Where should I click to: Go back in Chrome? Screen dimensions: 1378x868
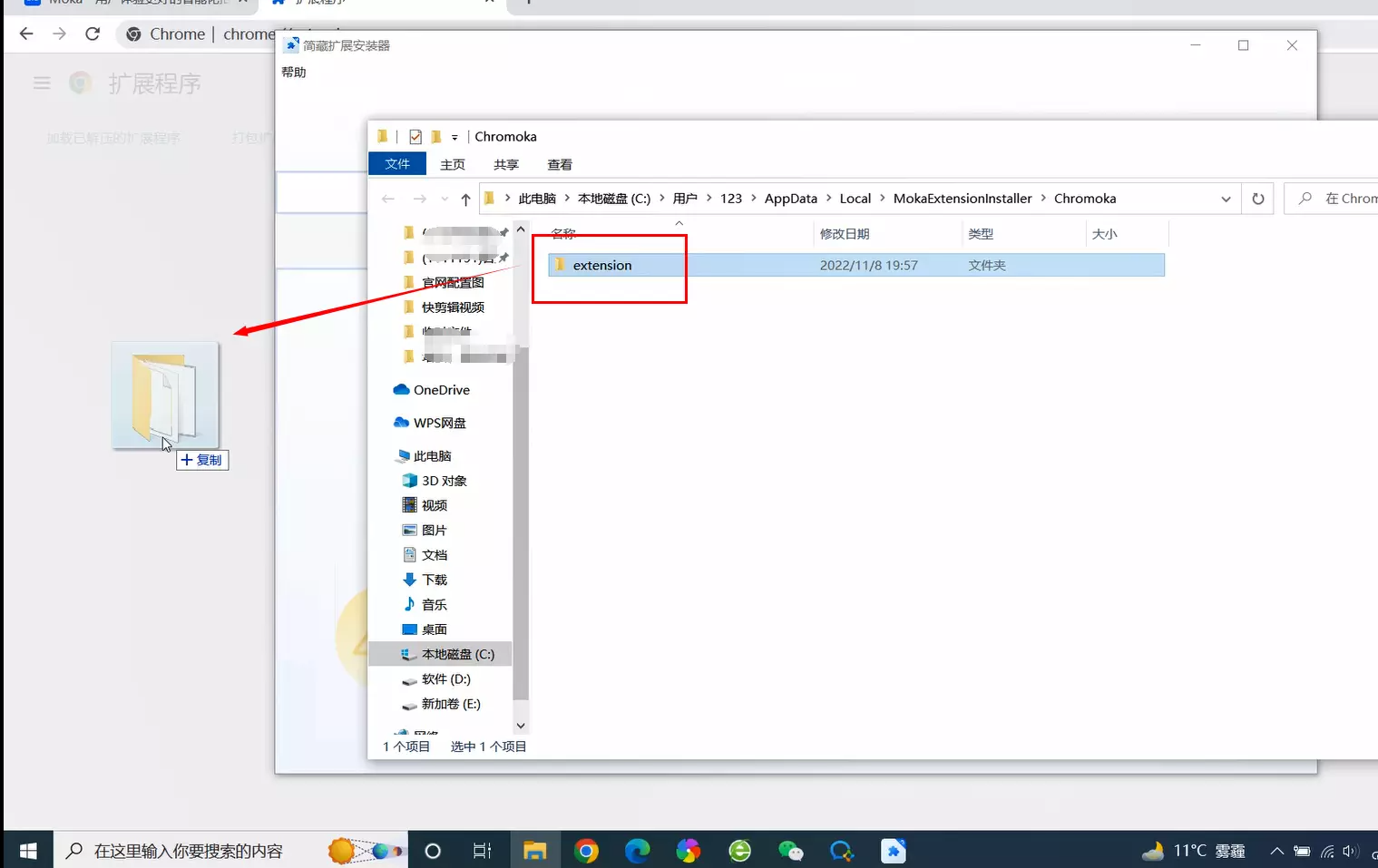(x=26, y=34)
